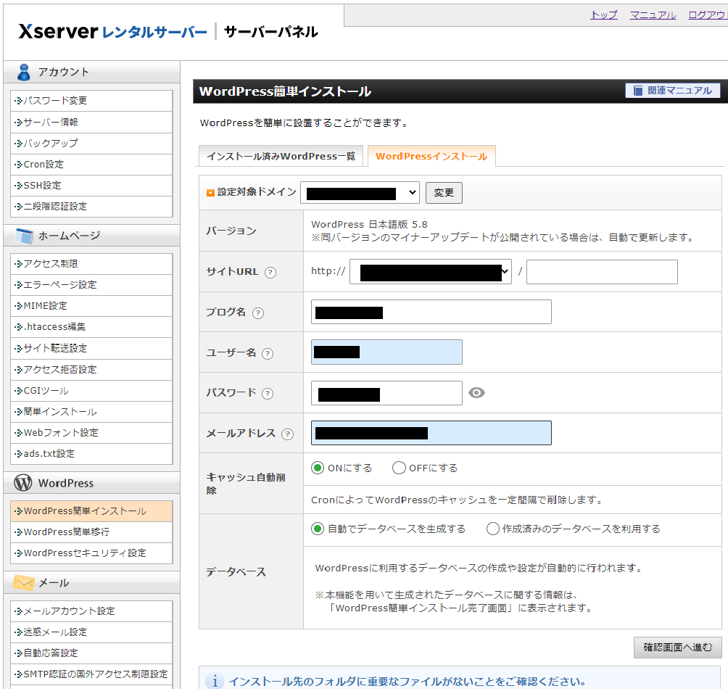This screenshot has width=728, height=689.
Task: Open Webフォント設定 in sidebar
Action: 91,433
